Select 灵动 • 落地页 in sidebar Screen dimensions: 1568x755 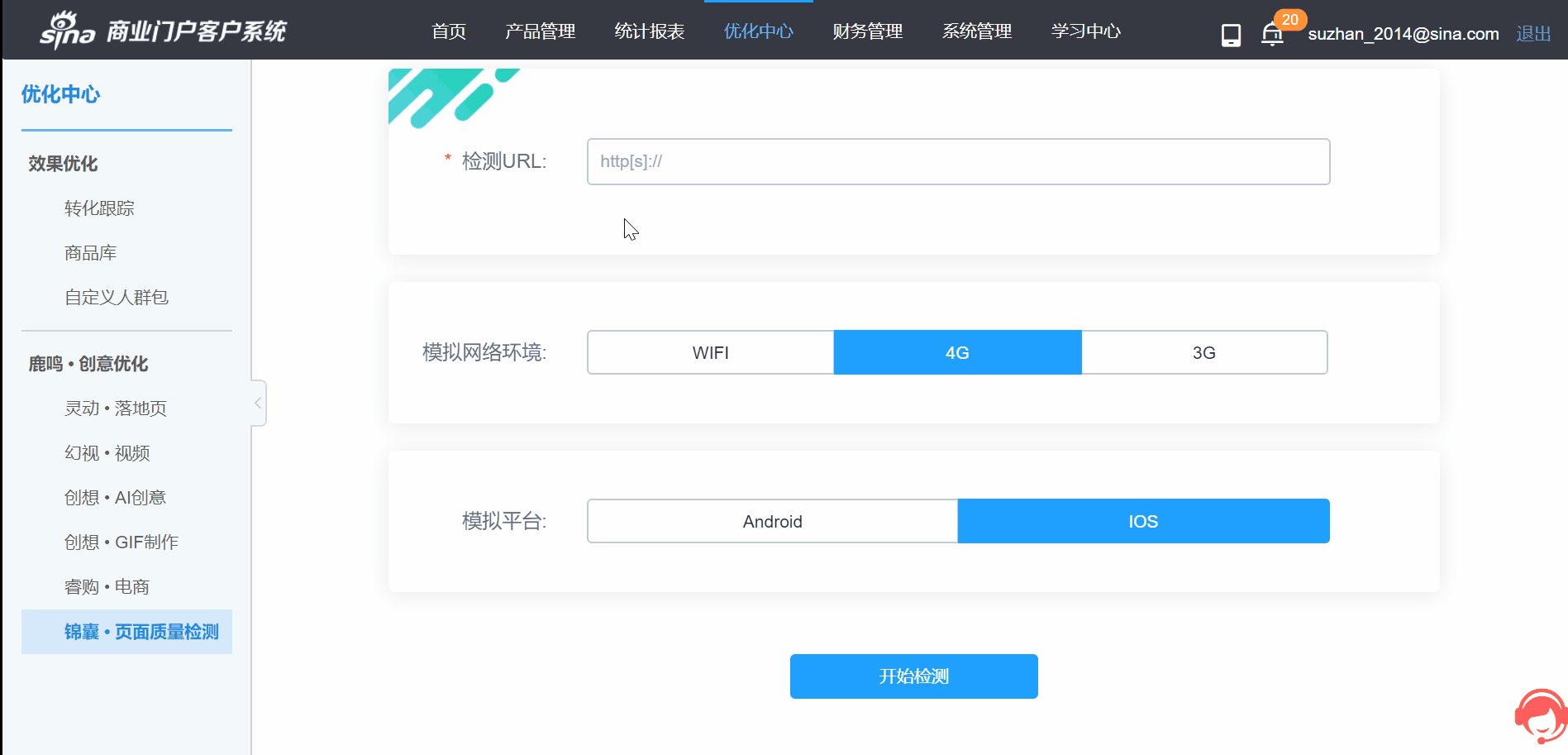point(116,409)
